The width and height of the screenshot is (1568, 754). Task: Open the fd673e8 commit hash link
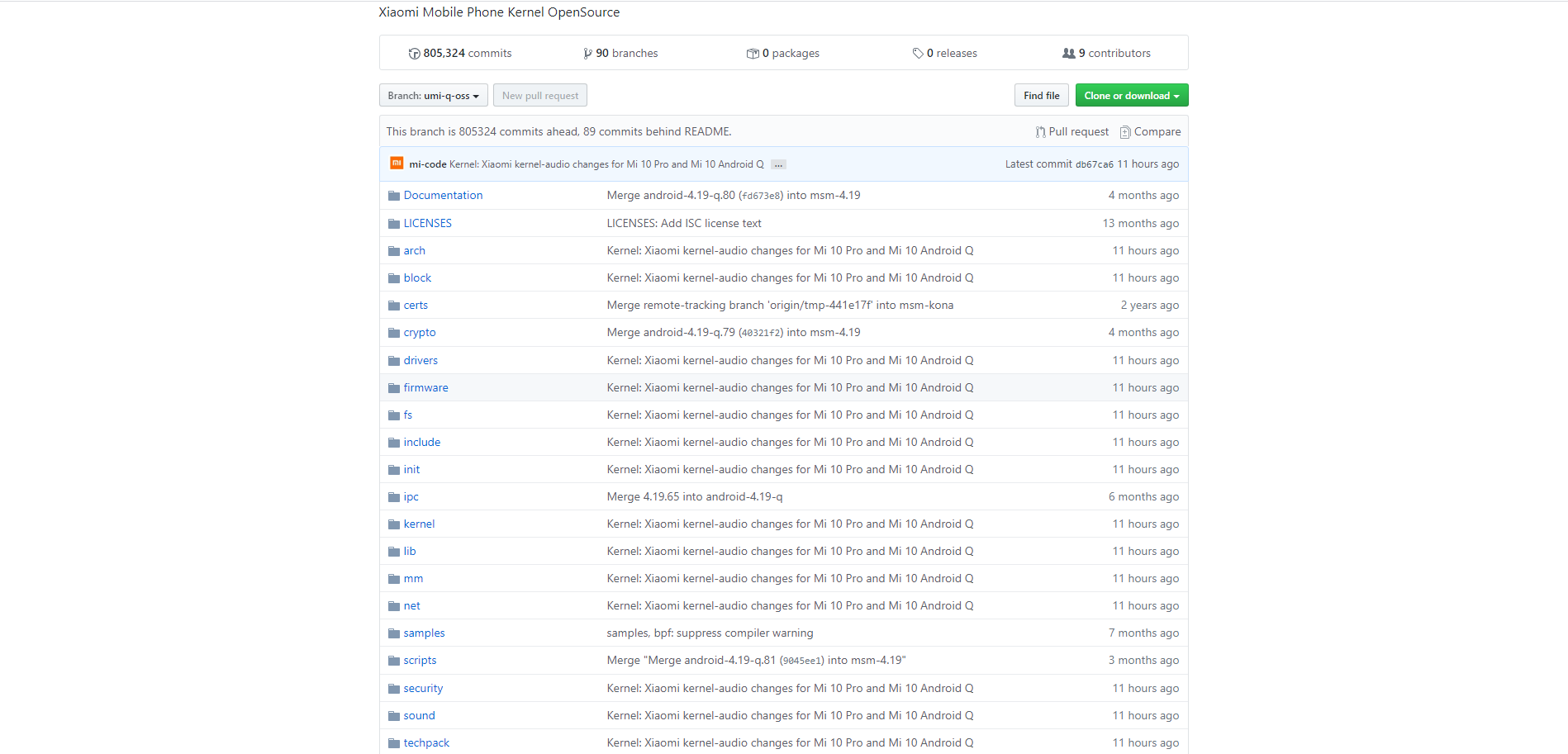coord(760,197)
